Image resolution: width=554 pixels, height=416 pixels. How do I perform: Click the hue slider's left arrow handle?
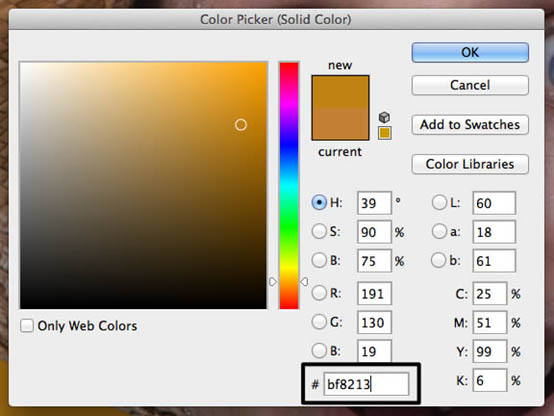pos(273,282)
